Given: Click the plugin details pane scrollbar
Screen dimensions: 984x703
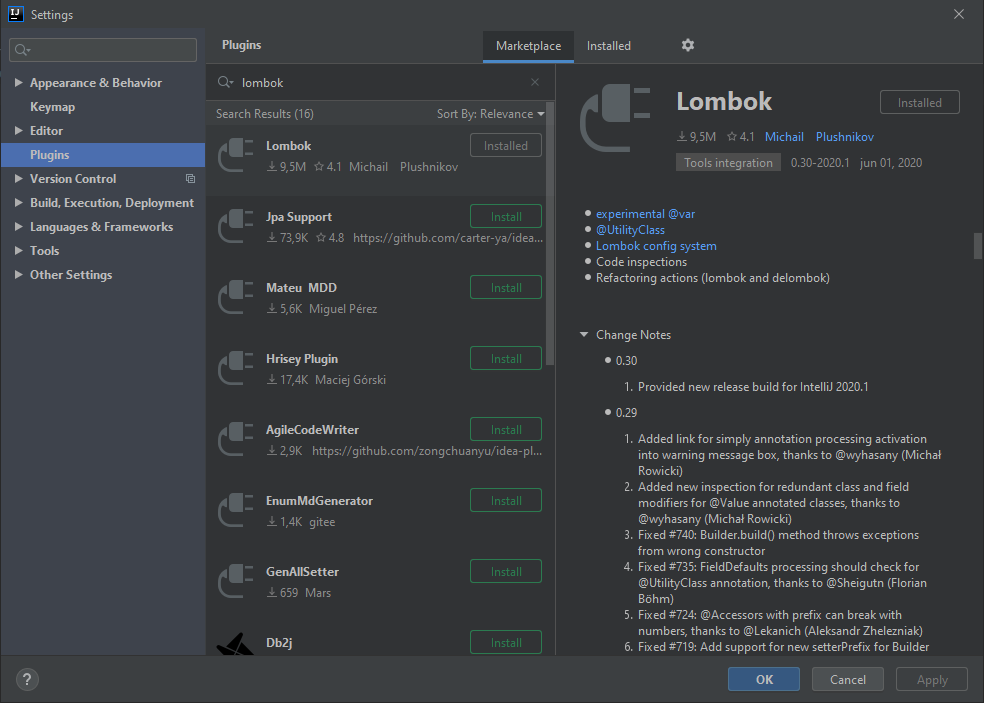Looking at the screenshot, I should click(977, 246).
